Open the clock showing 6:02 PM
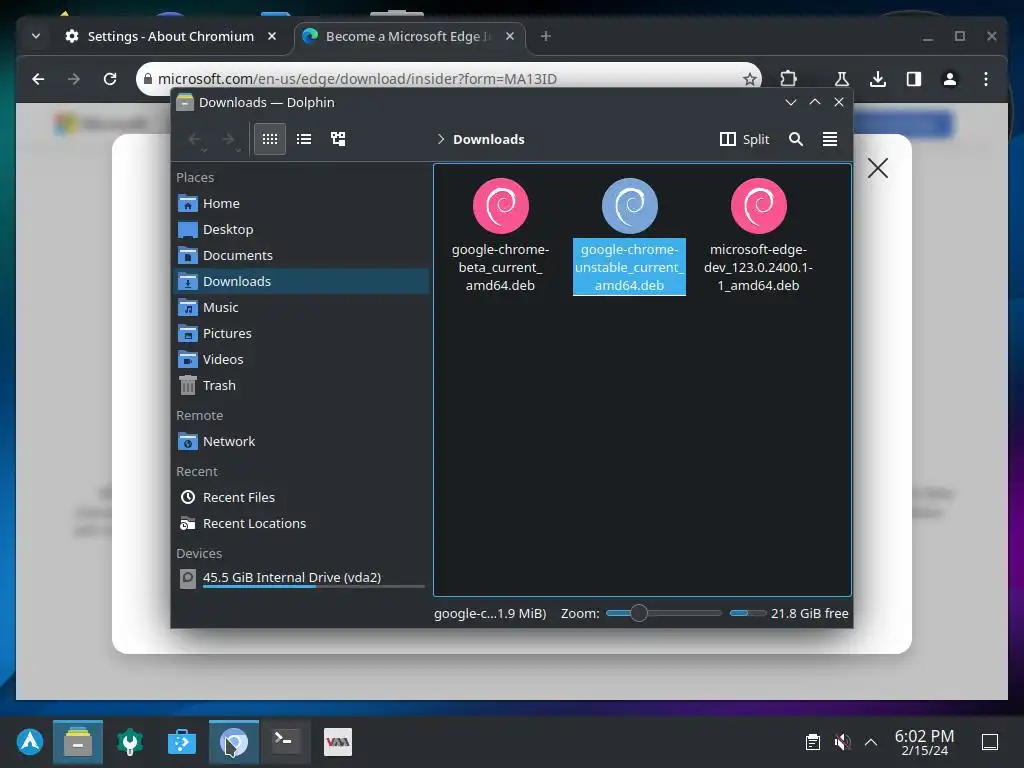1024x768 pixels. pos(924,742)
